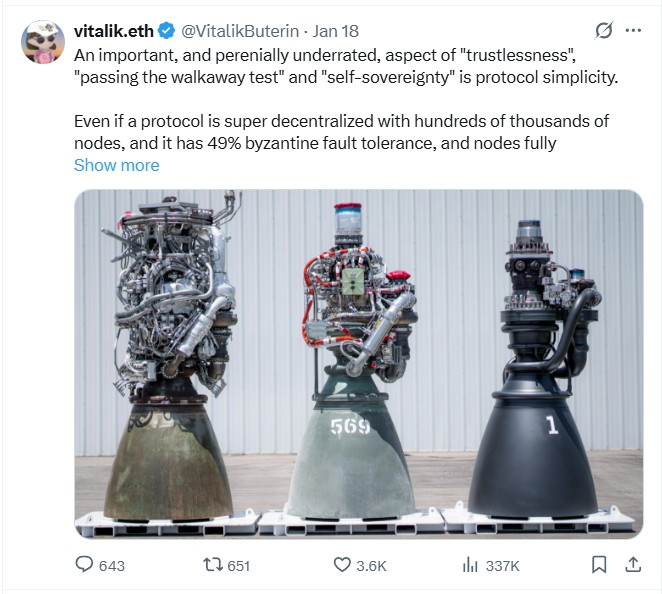Bookmark this tweet

pyautogui.click(x=599, y=564)
